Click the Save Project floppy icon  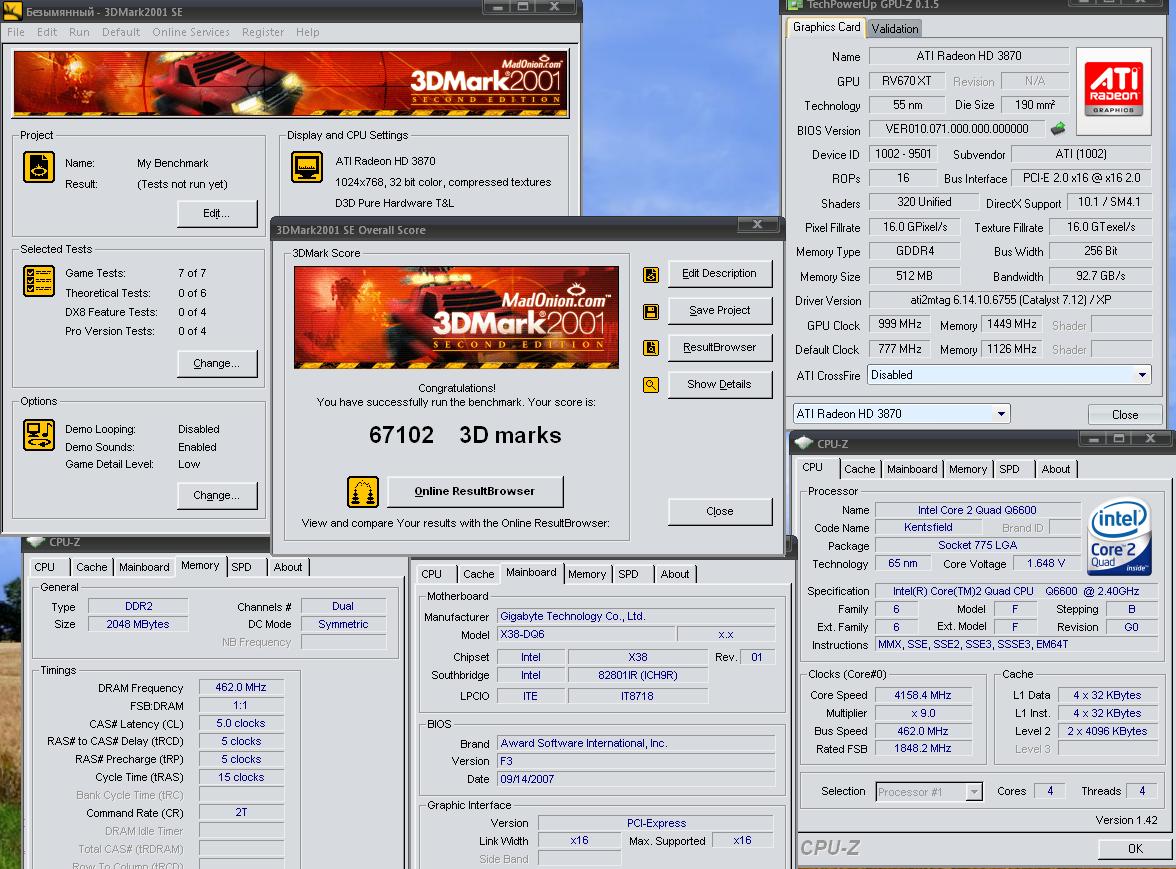click(x=651, y=311)
